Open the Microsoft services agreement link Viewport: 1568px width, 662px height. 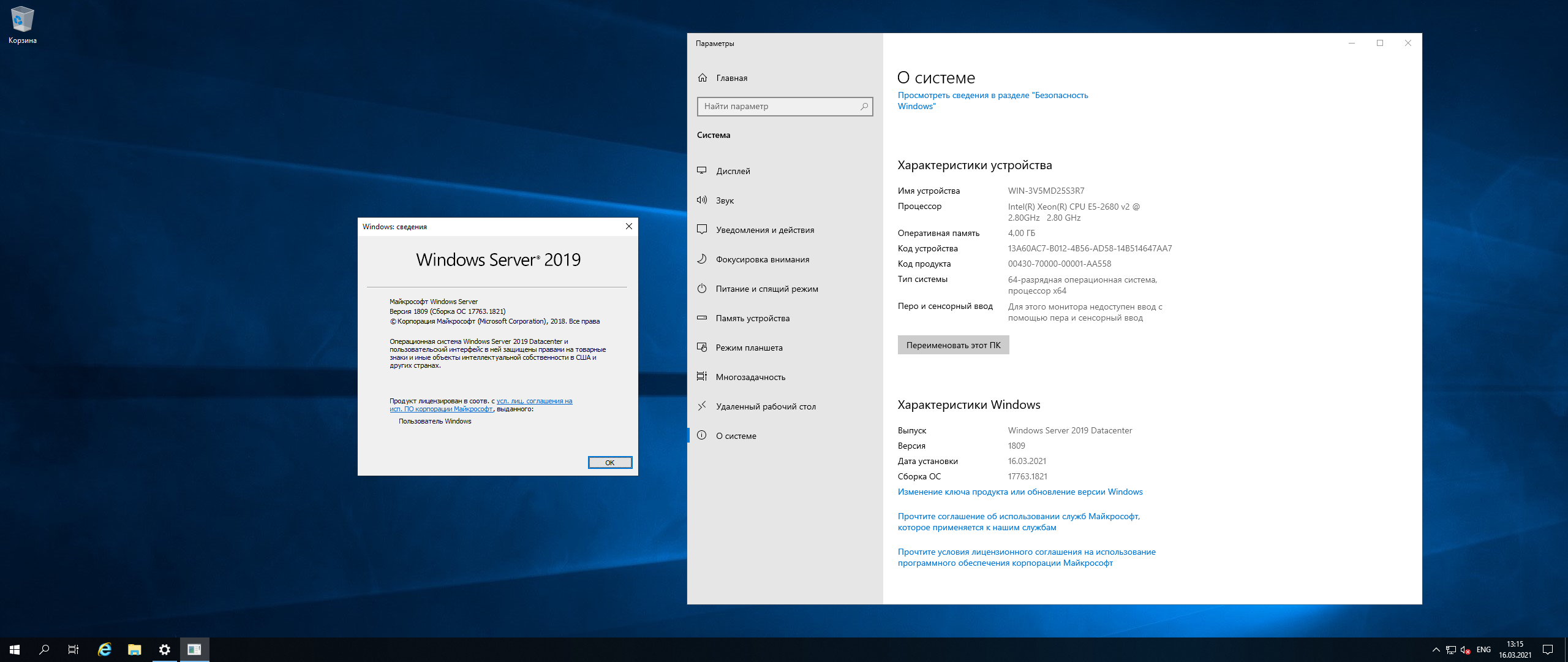click(1019, 522)
